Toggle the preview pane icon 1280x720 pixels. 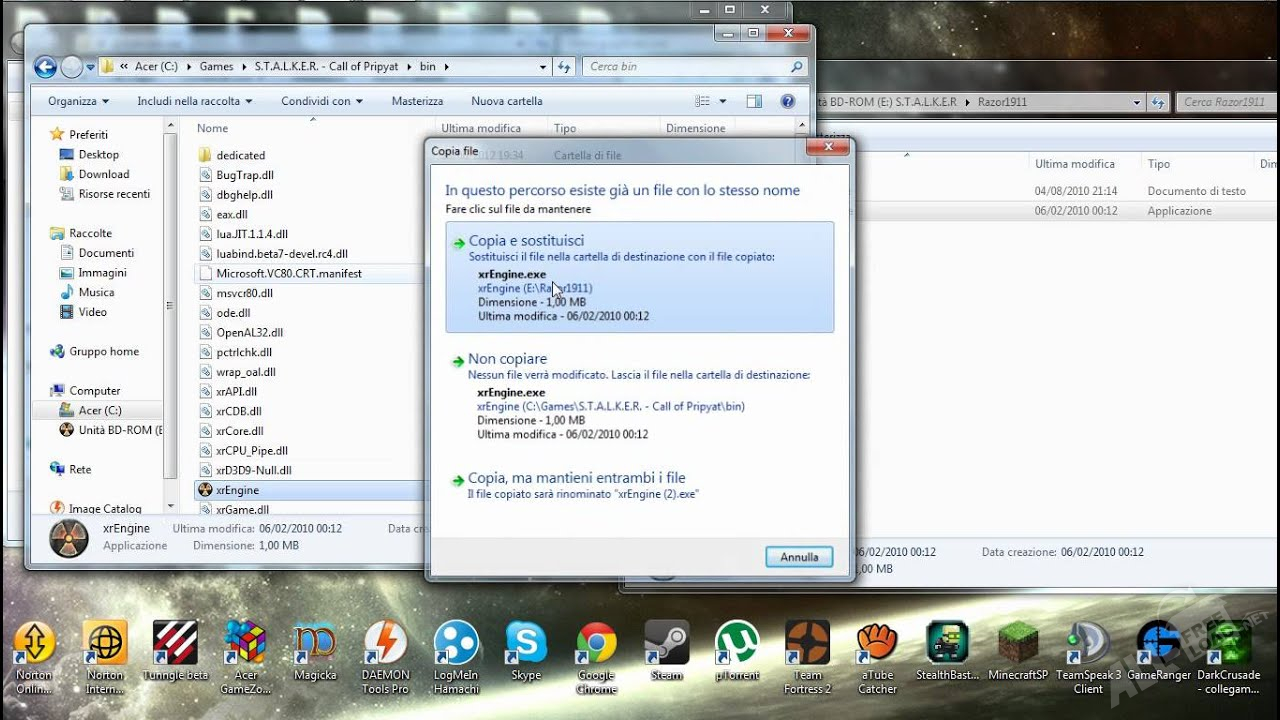pyautogui.click(x=754, y=101)
